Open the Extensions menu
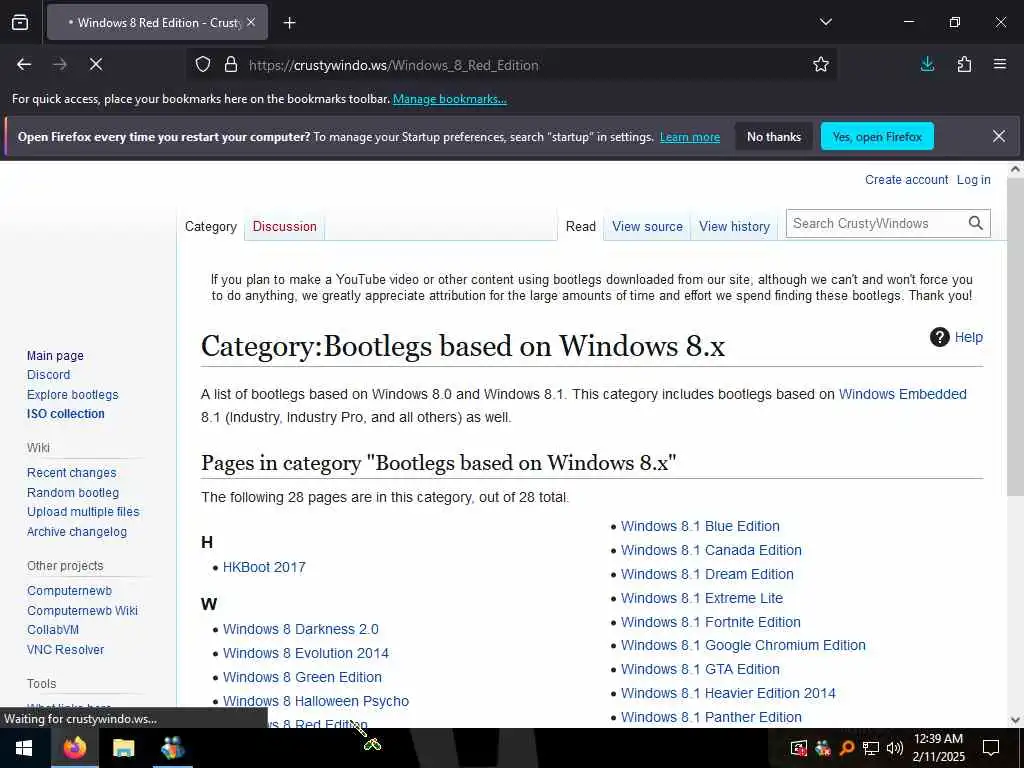The height and width of the screenshot is (768, 1024). 964,65
